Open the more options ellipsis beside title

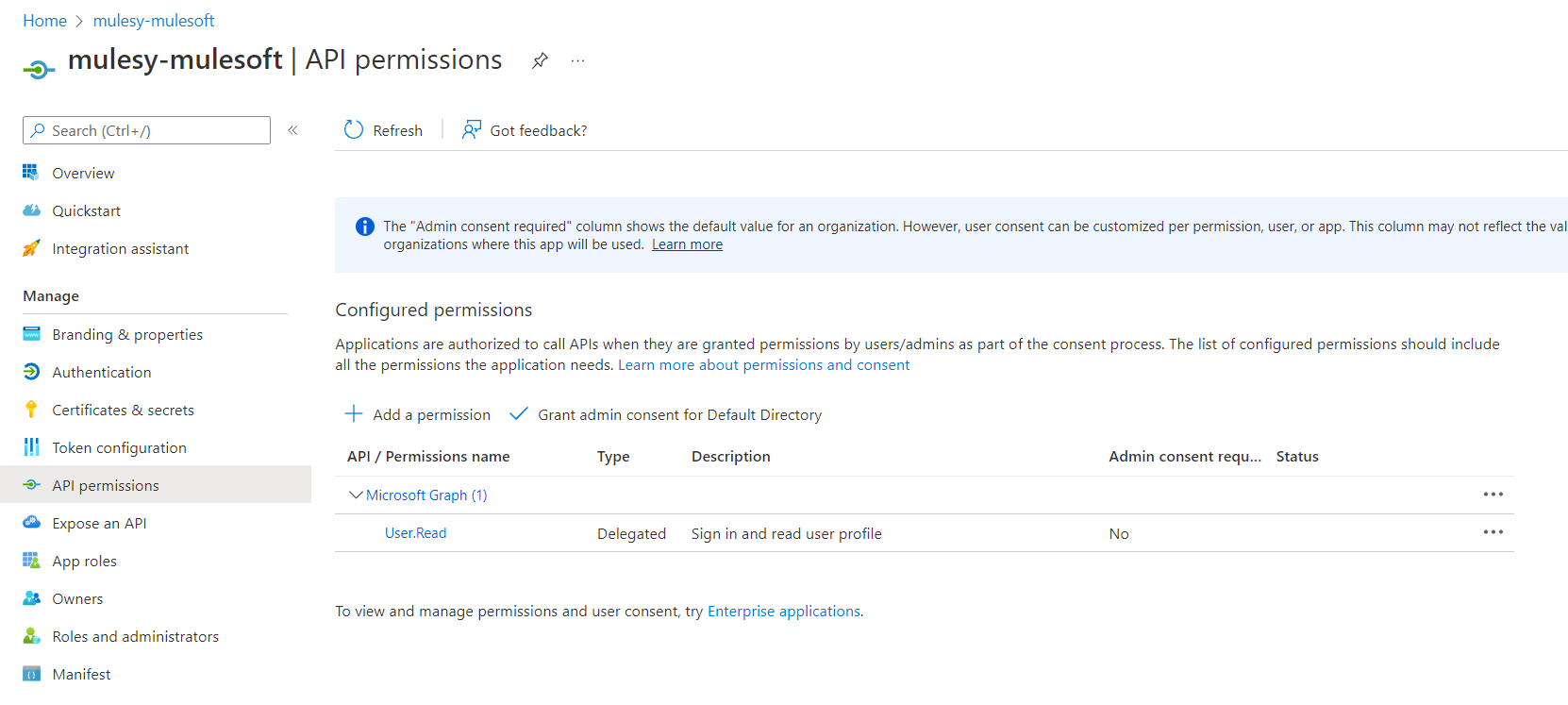577,60
